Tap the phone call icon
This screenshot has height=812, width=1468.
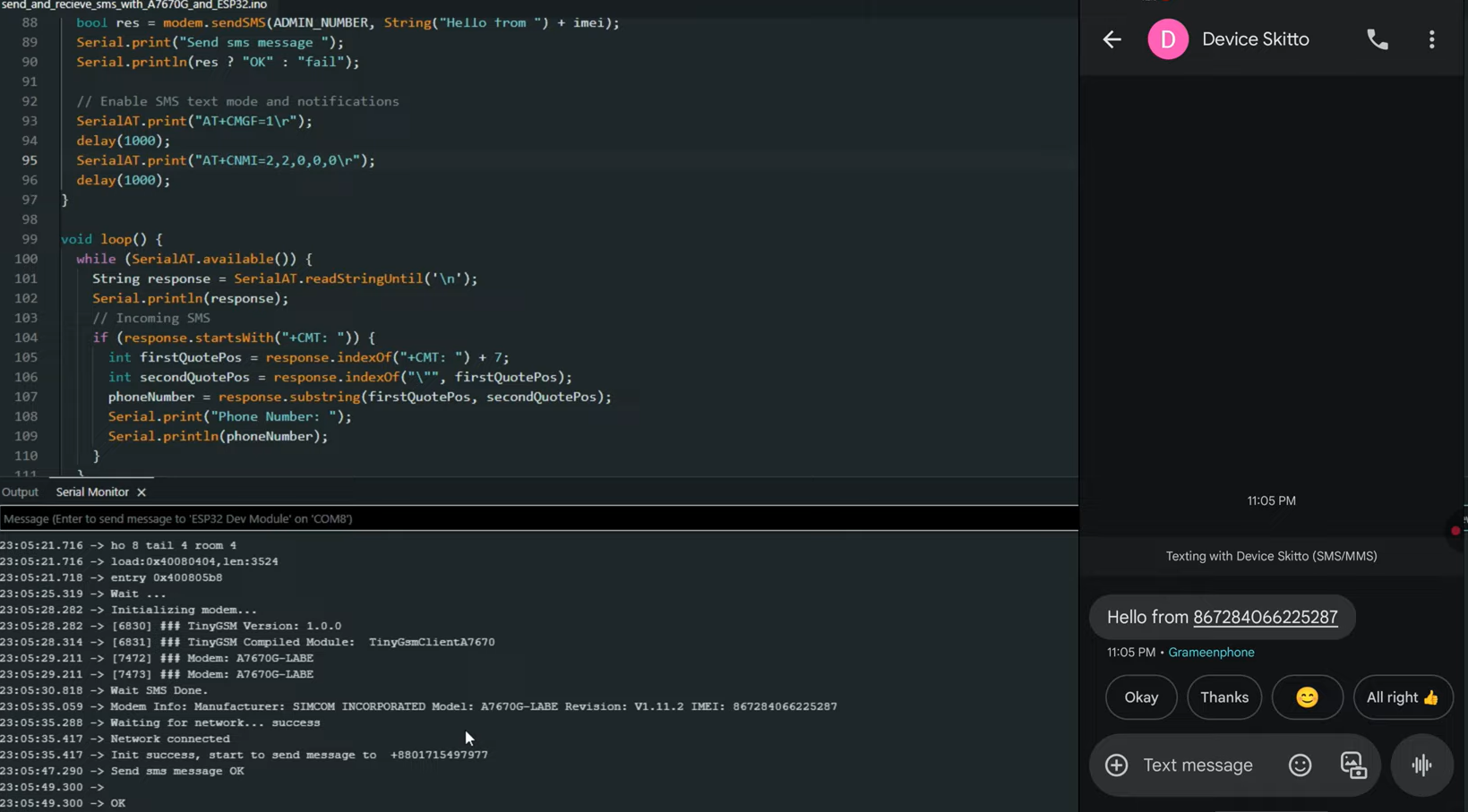1377,39
